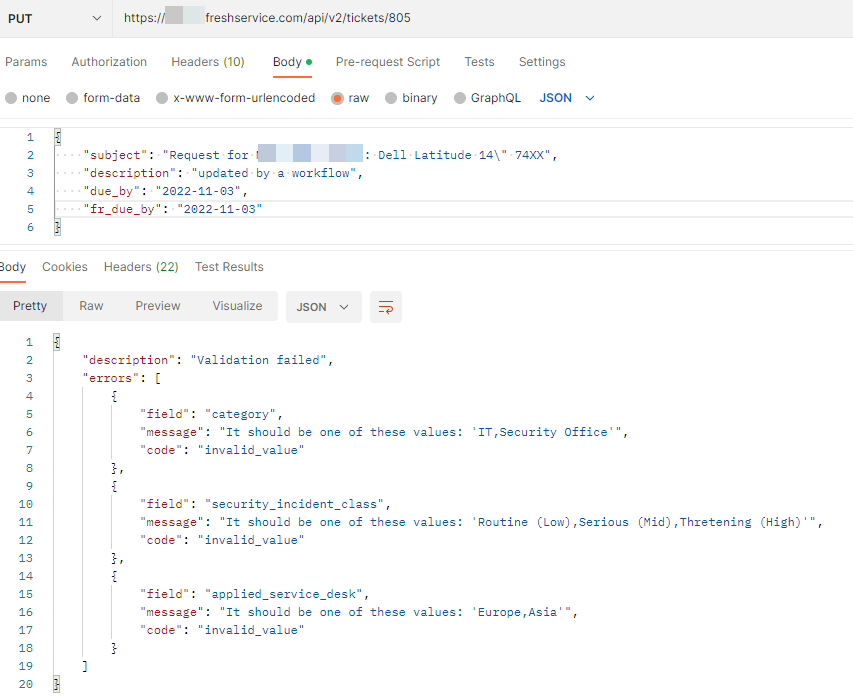Switch response view to Raw

click(91, 306)
